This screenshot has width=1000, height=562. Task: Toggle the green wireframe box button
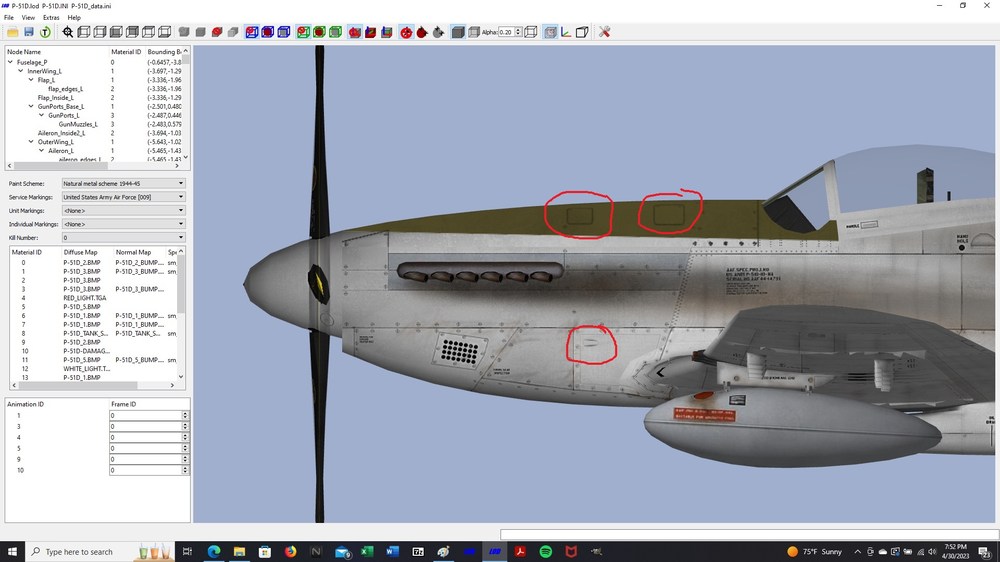[335, 32]
